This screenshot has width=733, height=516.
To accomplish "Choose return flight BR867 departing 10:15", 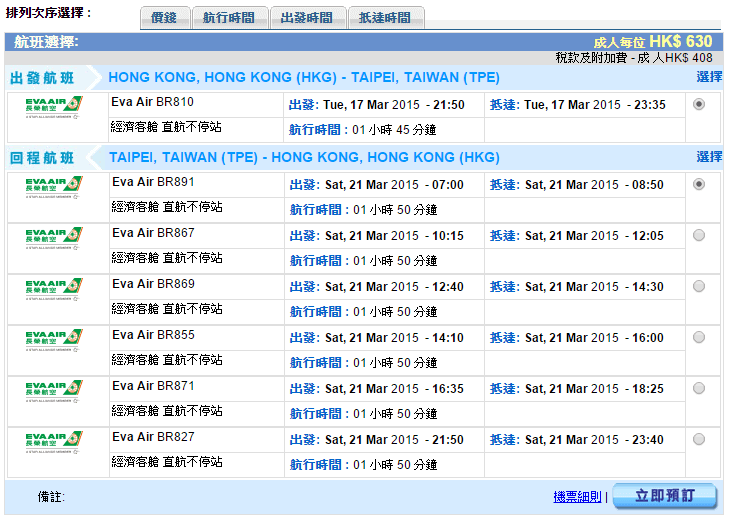I will click(x=698, y=235).
